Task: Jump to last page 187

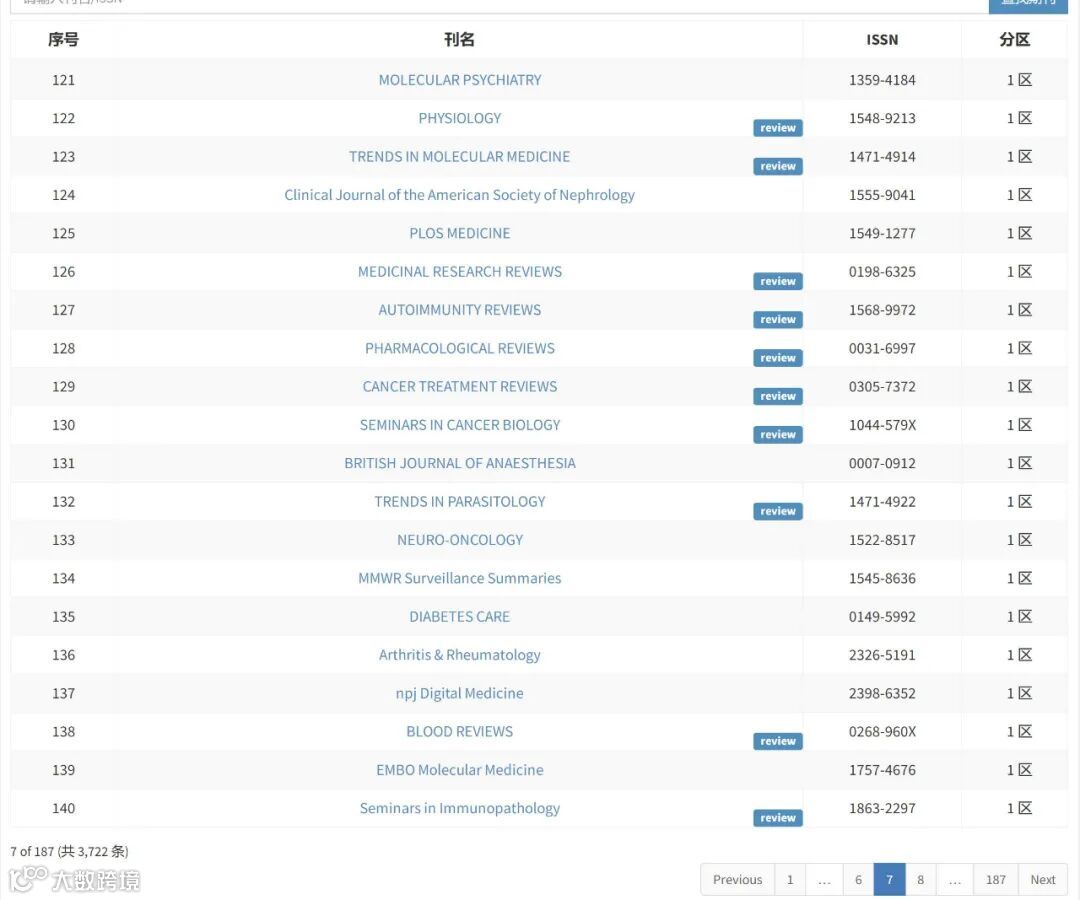Action: click(x=995, y=879)
